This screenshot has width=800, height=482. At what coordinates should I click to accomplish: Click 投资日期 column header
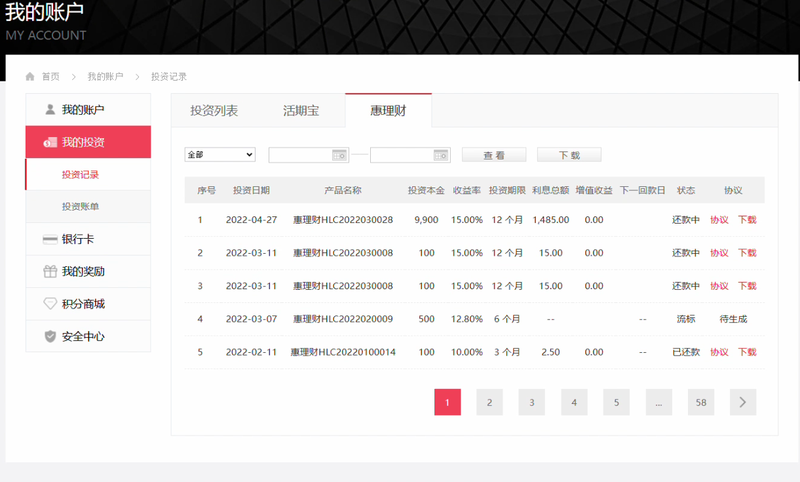tap(252, 190)
